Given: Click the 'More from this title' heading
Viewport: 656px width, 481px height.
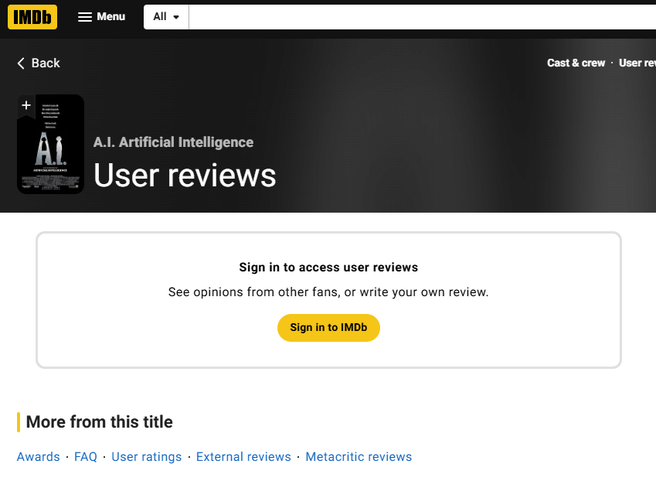Looking at the screenshot, I should pos(99,422).
